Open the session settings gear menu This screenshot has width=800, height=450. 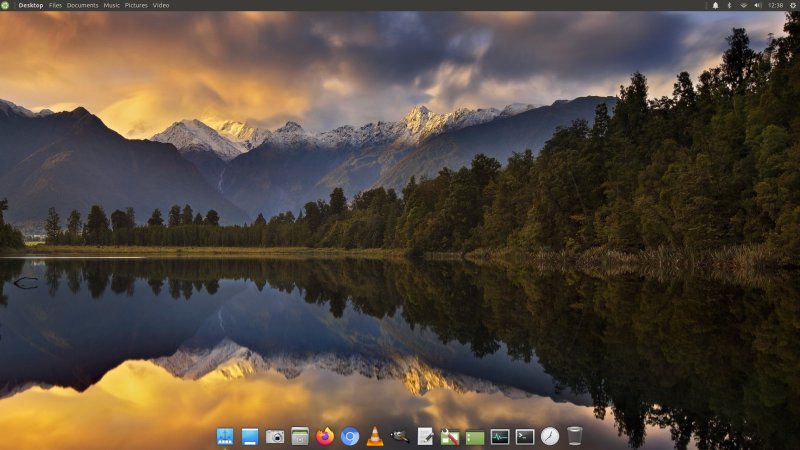[x=792, y=5]
